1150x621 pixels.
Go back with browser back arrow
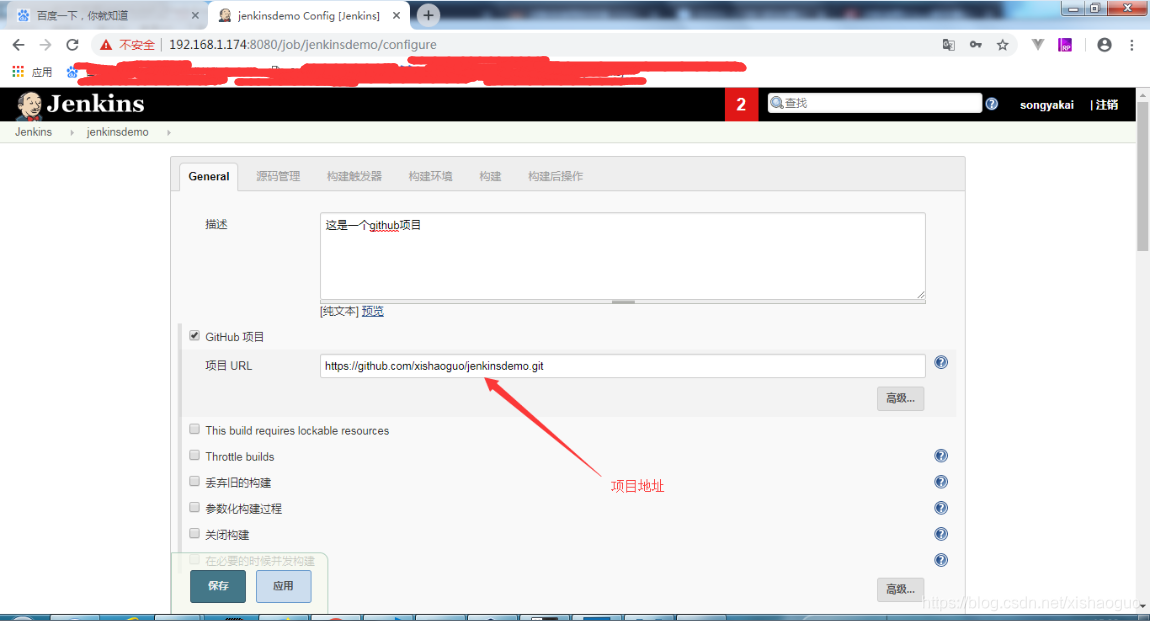coord(18,45)
